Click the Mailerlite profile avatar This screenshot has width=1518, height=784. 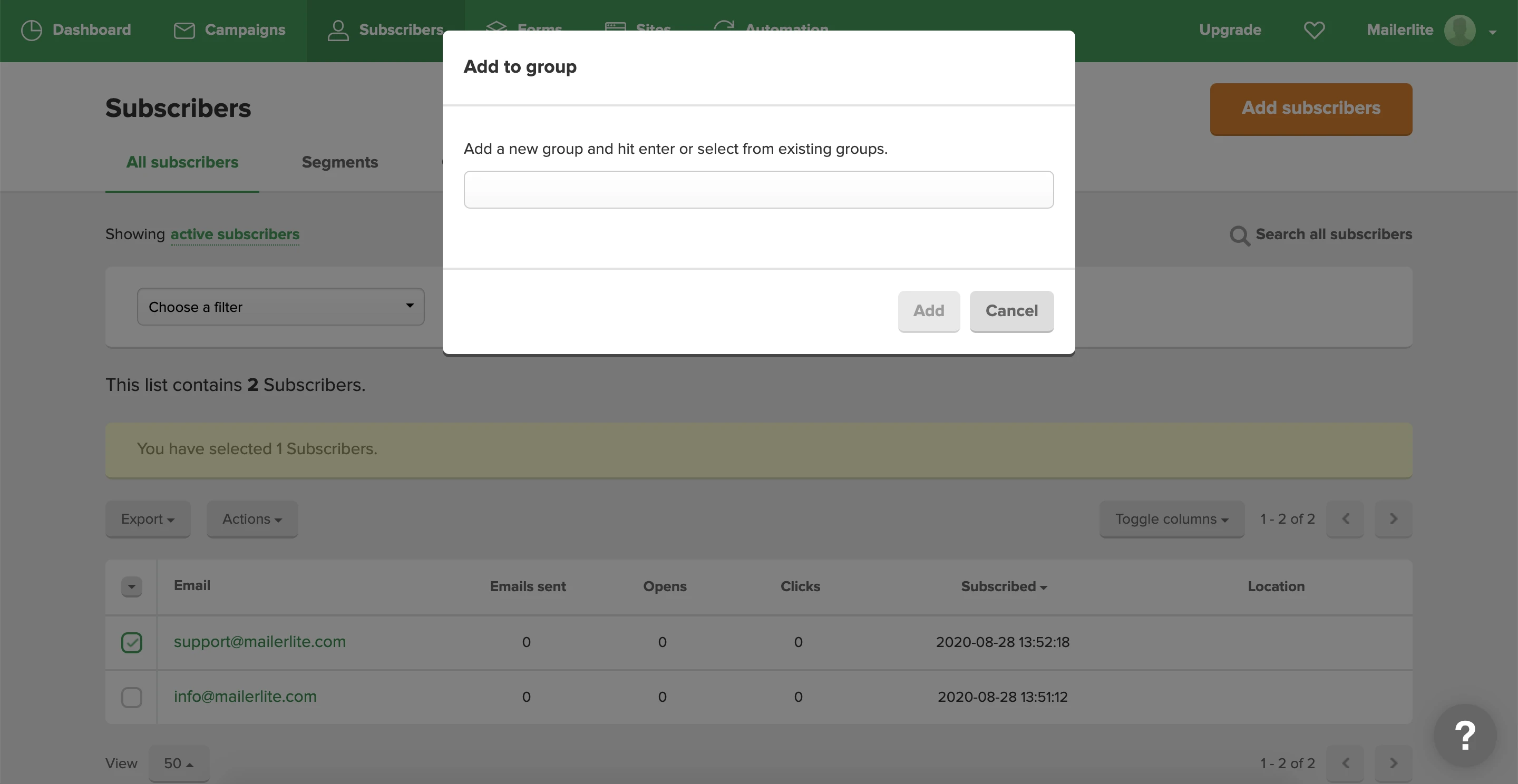(1459, 30)
